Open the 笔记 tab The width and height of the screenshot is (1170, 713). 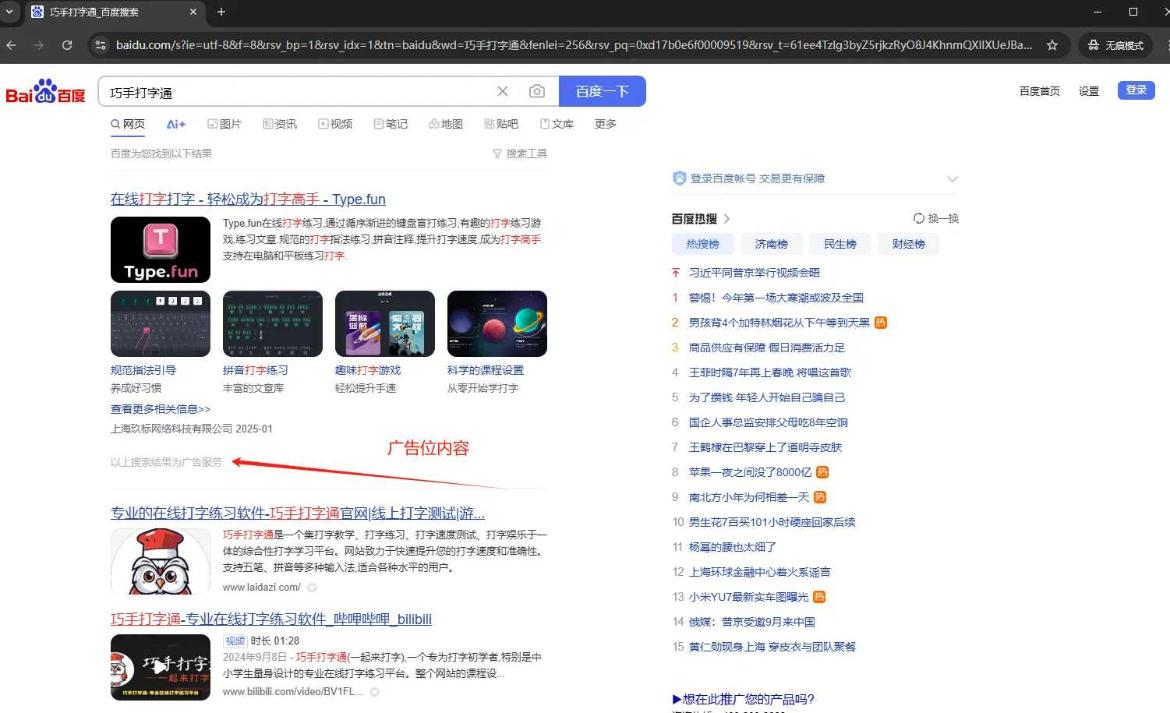click(x=390, y=124)
